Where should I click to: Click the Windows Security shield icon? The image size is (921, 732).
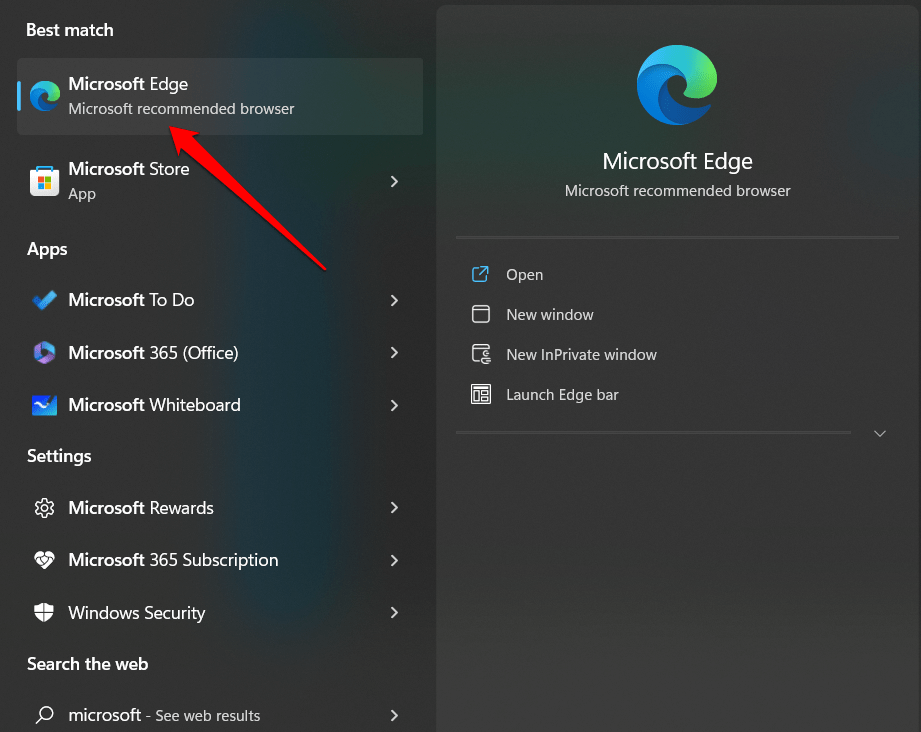coord(44,613)
